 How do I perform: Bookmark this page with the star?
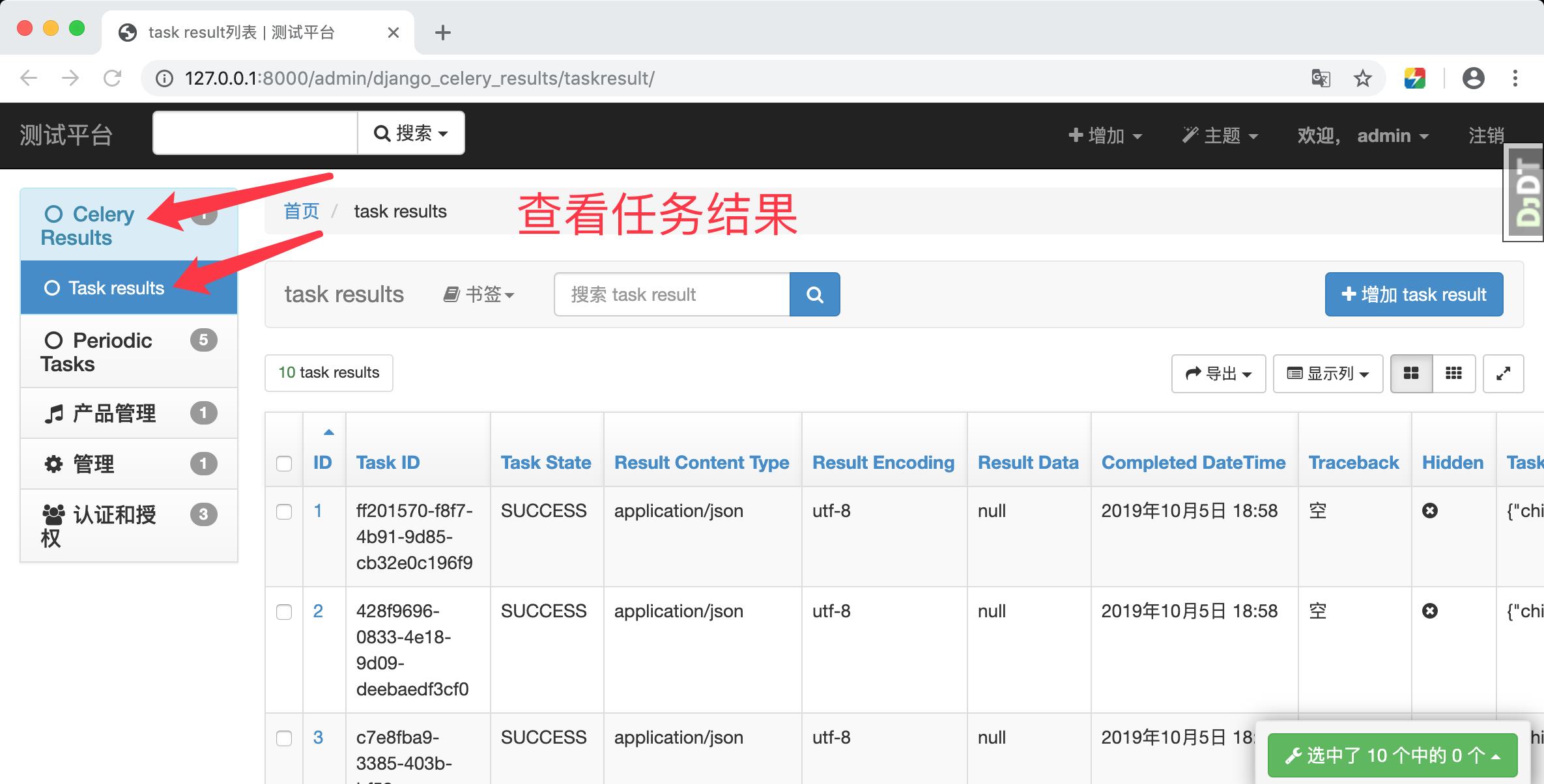point(1362,79)
